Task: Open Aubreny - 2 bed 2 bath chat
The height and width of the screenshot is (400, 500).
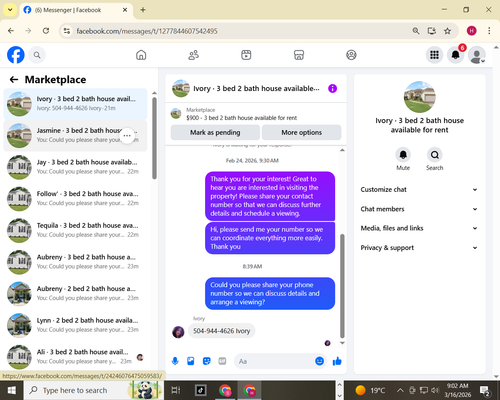Action: click(x=75, y=294)
